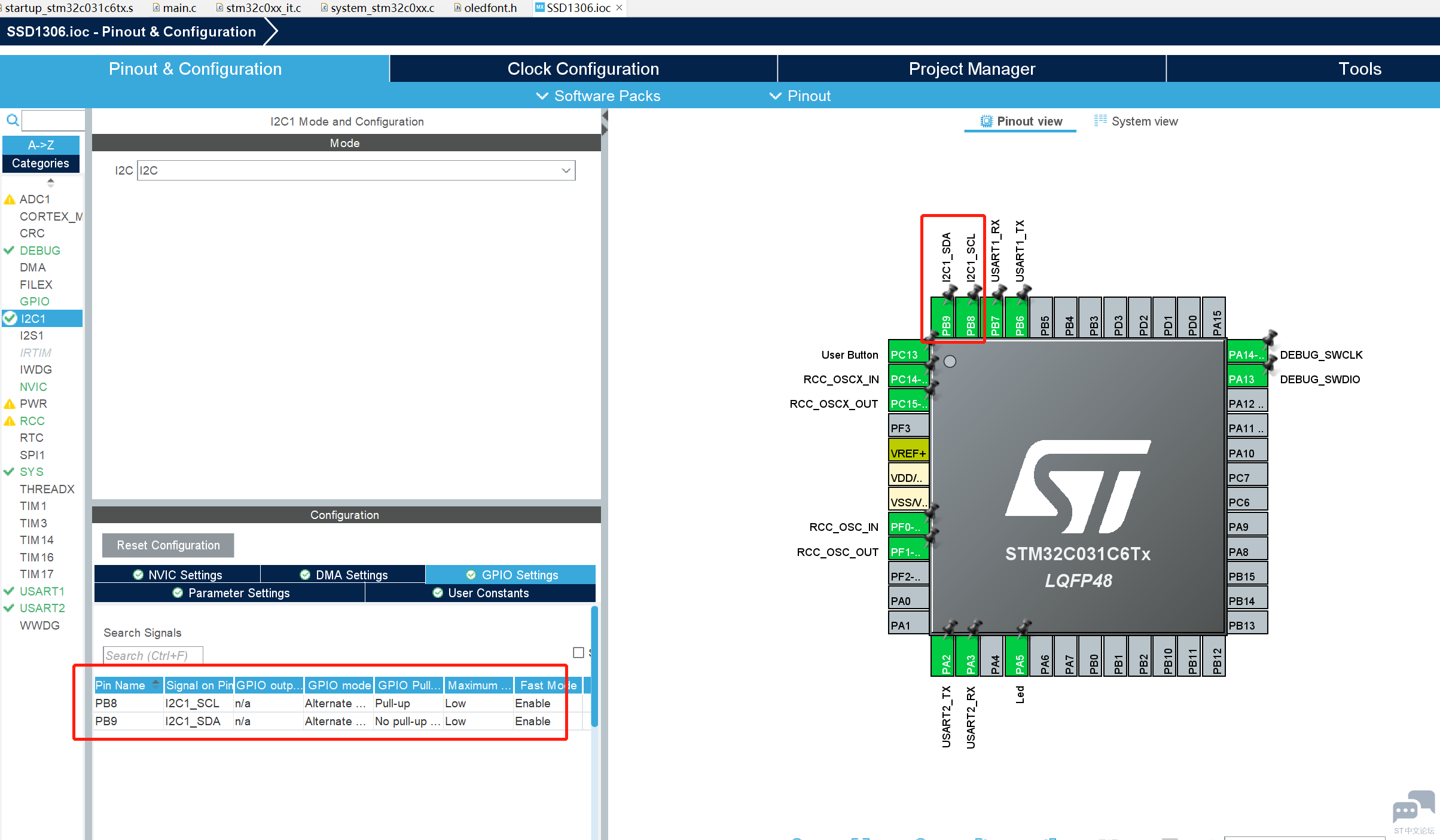Open the Tools tab
This screenshot has height=840, width=1440.
[x=1359, y=69]
